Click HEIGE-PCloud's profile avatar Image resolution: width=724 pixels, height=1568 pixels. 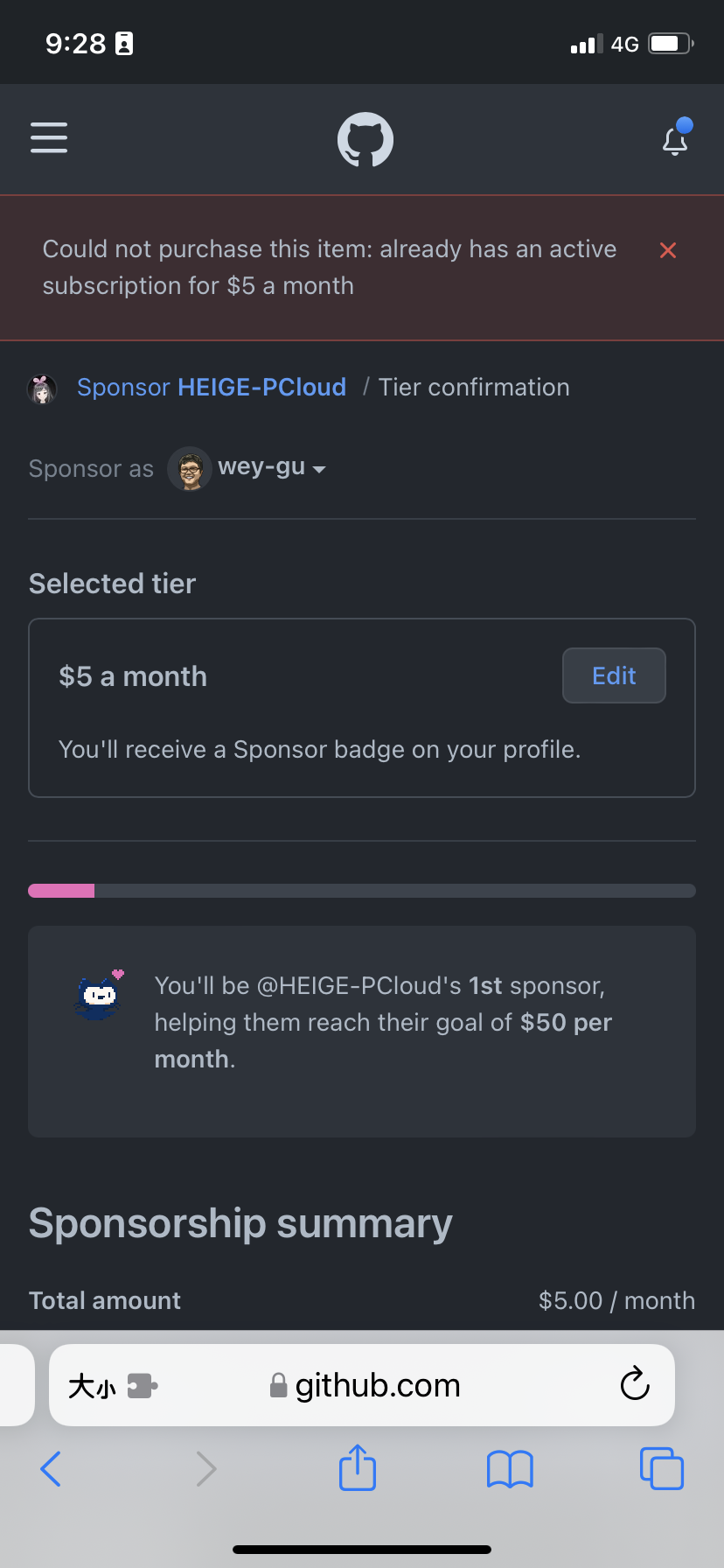tap(42, 387)
